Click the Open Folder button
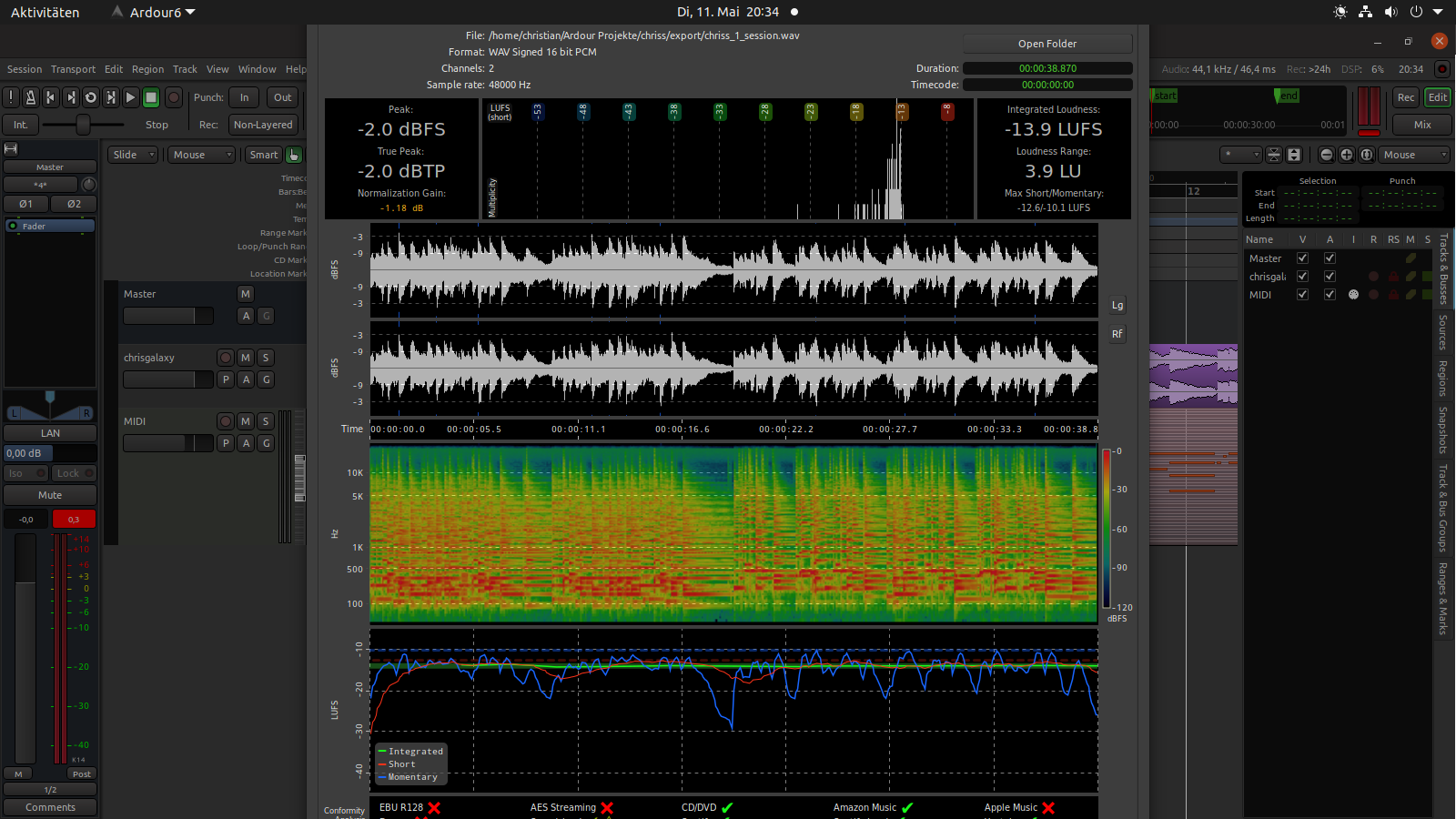This screenshot has height=819, width=1456. click(x=1047, y=44)
